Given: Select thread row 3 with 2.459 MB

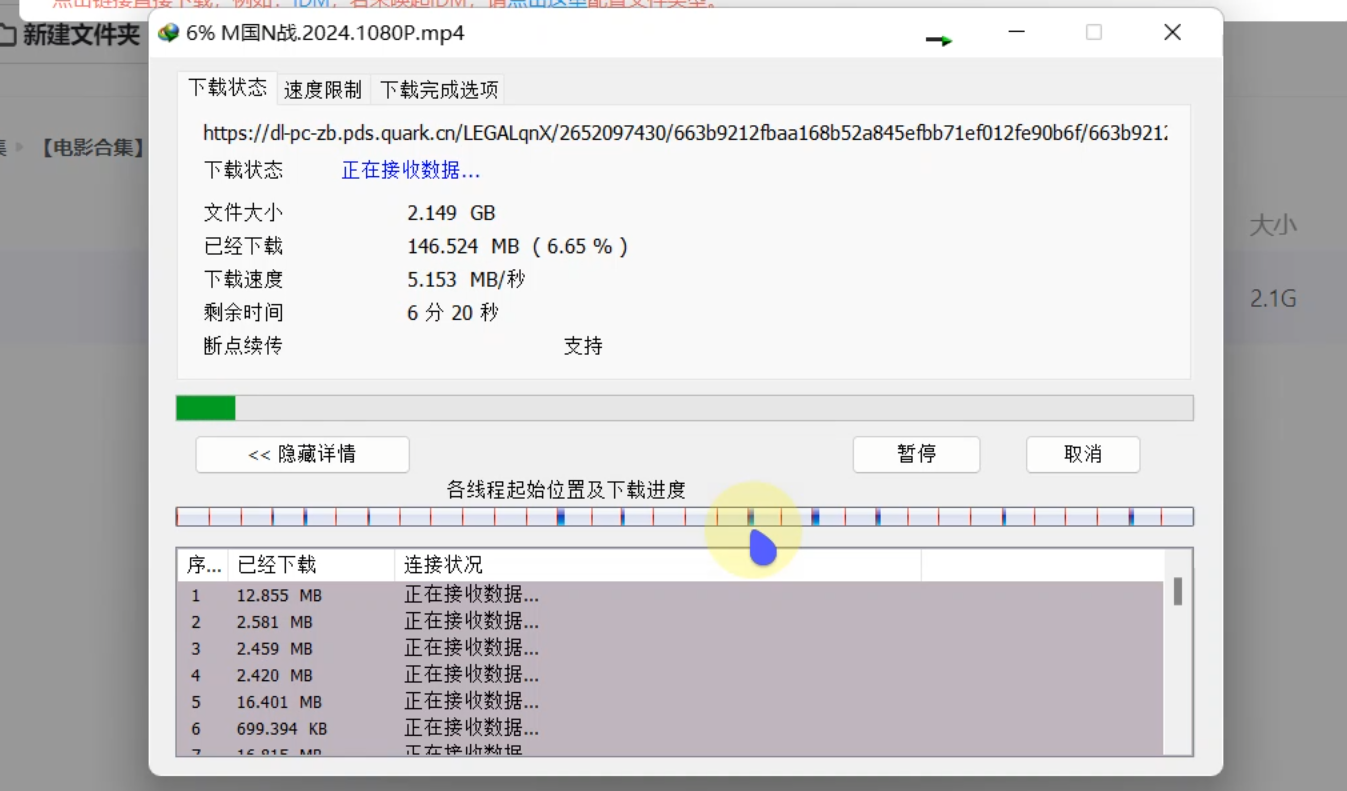Looking at the screenshot, I should (670, 649).
